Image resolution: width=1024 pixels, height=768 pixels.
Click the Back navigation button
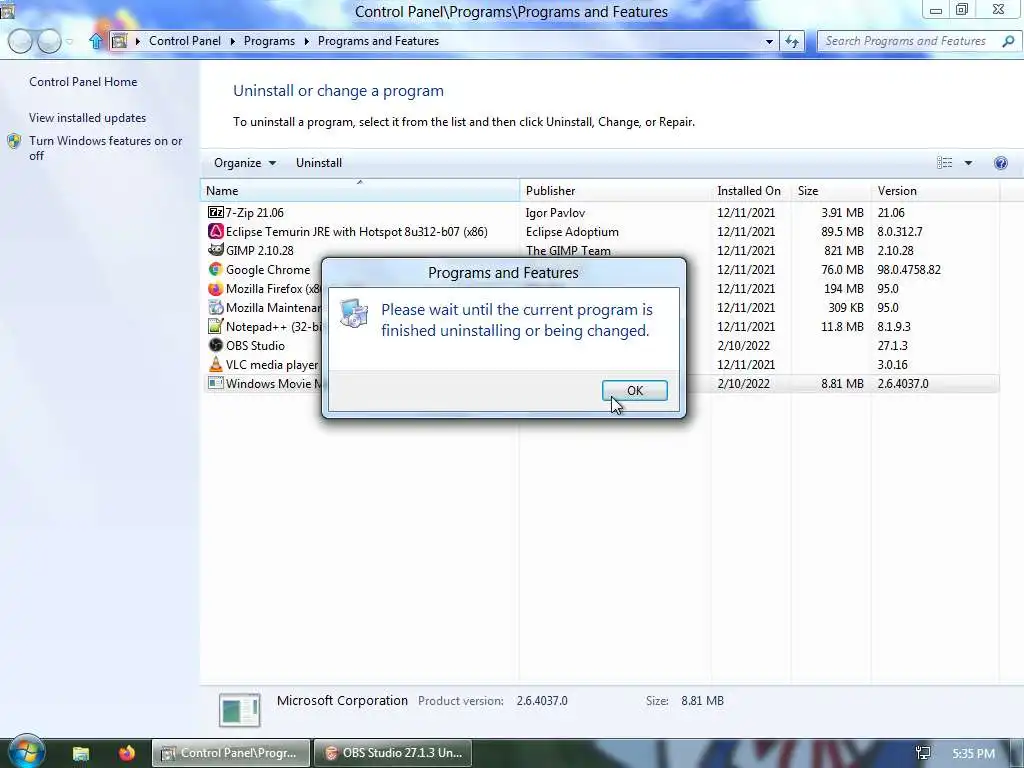(20, 41)
